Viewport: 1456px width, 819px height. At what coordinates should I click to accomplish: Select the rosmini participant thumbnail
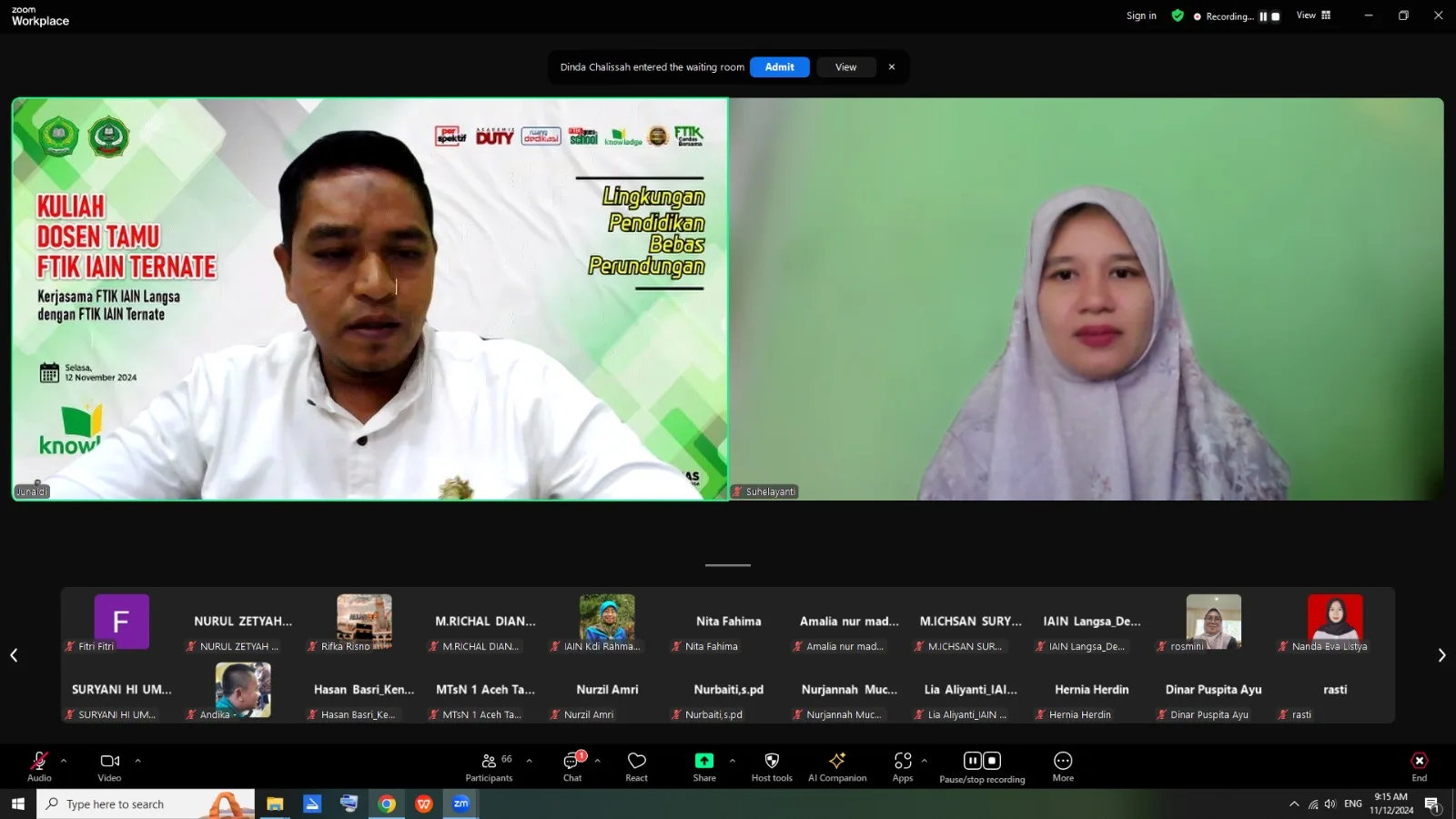1213,623
